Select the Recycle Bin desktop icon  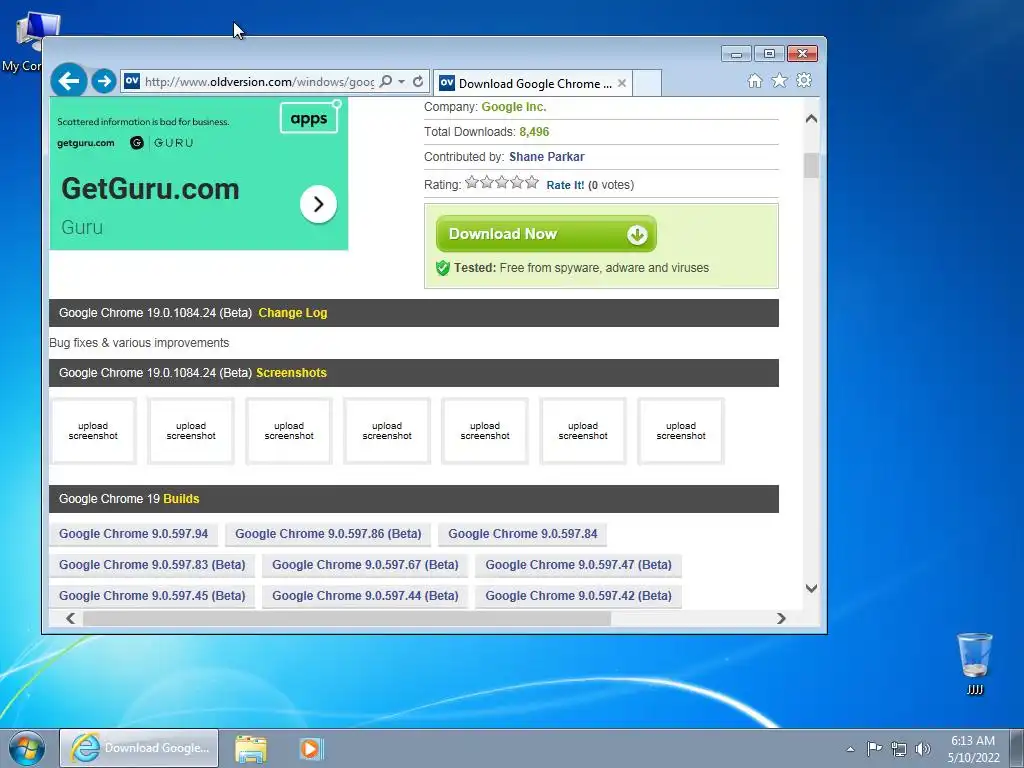coord(974,664)
